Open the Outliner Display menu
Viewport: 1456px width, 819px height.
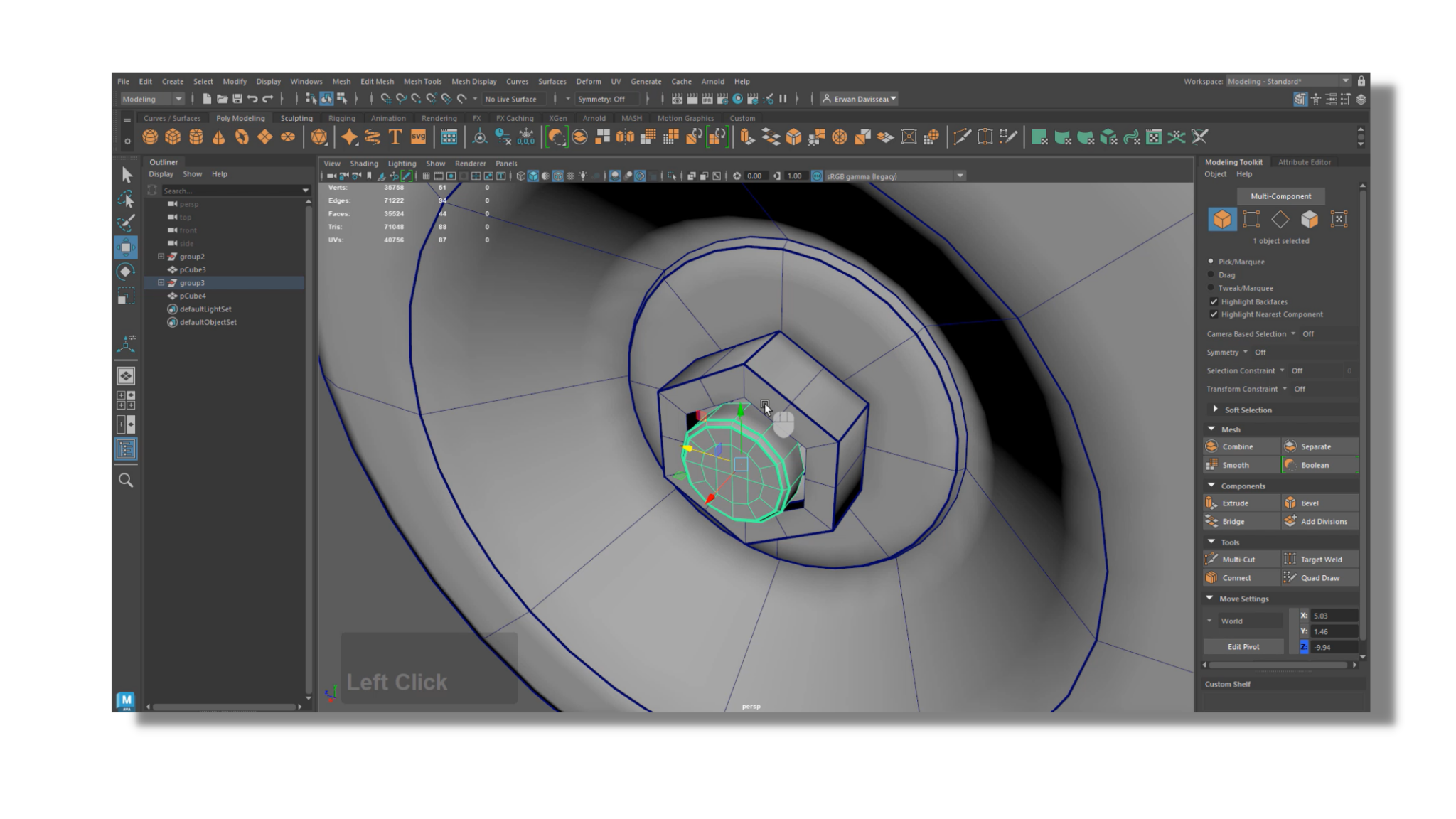(161, 174)
